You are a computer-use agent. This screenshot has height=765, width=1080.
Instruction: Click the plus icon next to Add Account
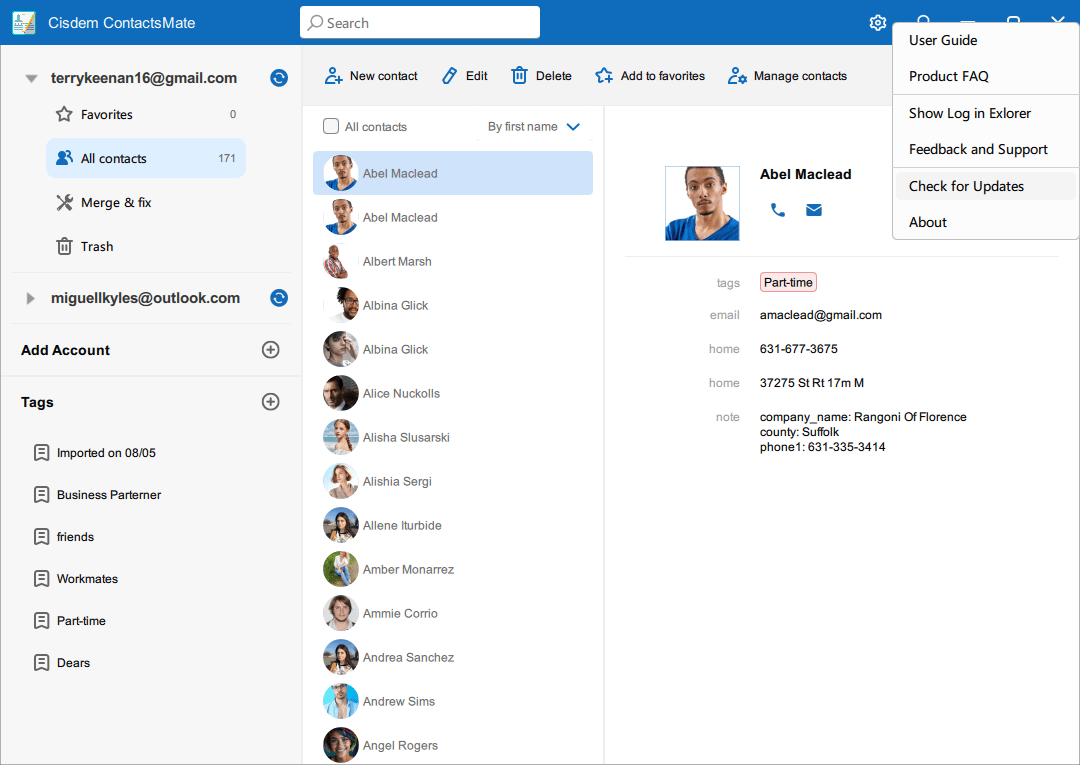270,350
